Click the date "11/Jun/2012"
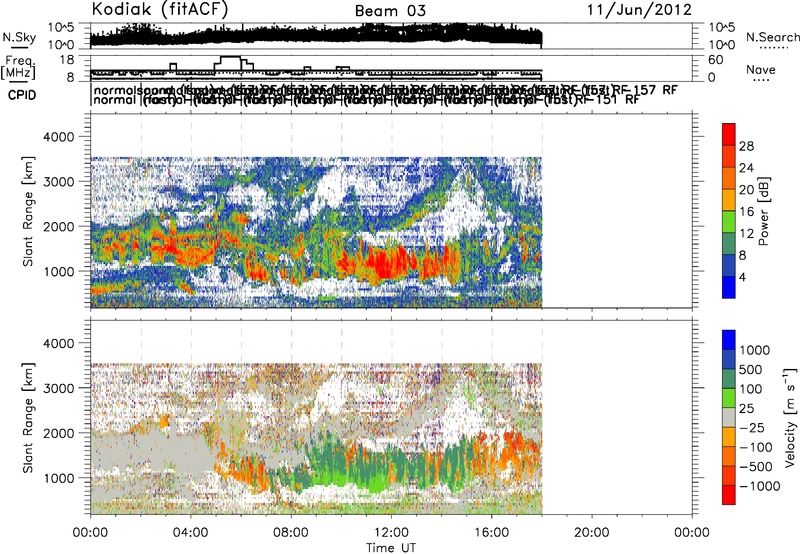 639,10
